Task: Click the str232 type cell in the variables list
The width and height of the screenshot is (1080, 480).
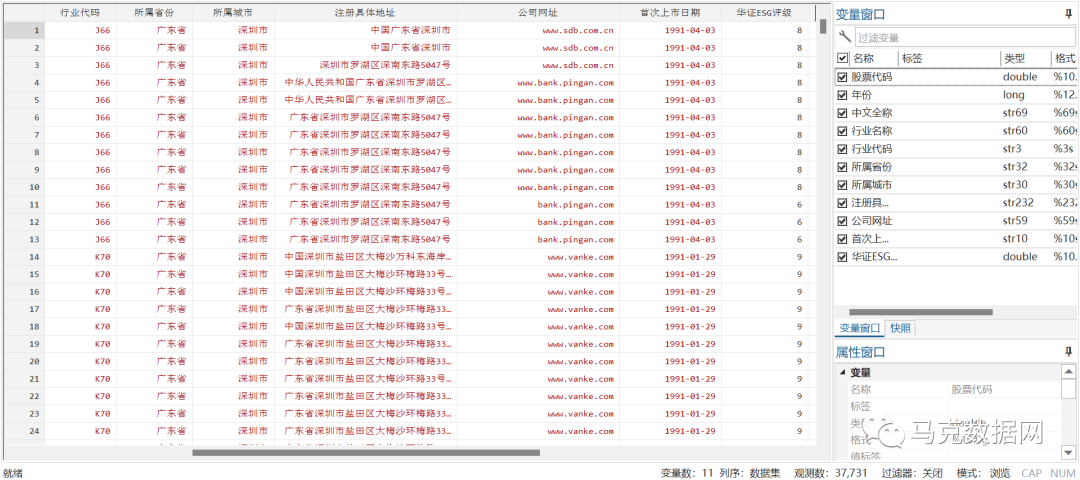Action: (x=1019, y=202)
